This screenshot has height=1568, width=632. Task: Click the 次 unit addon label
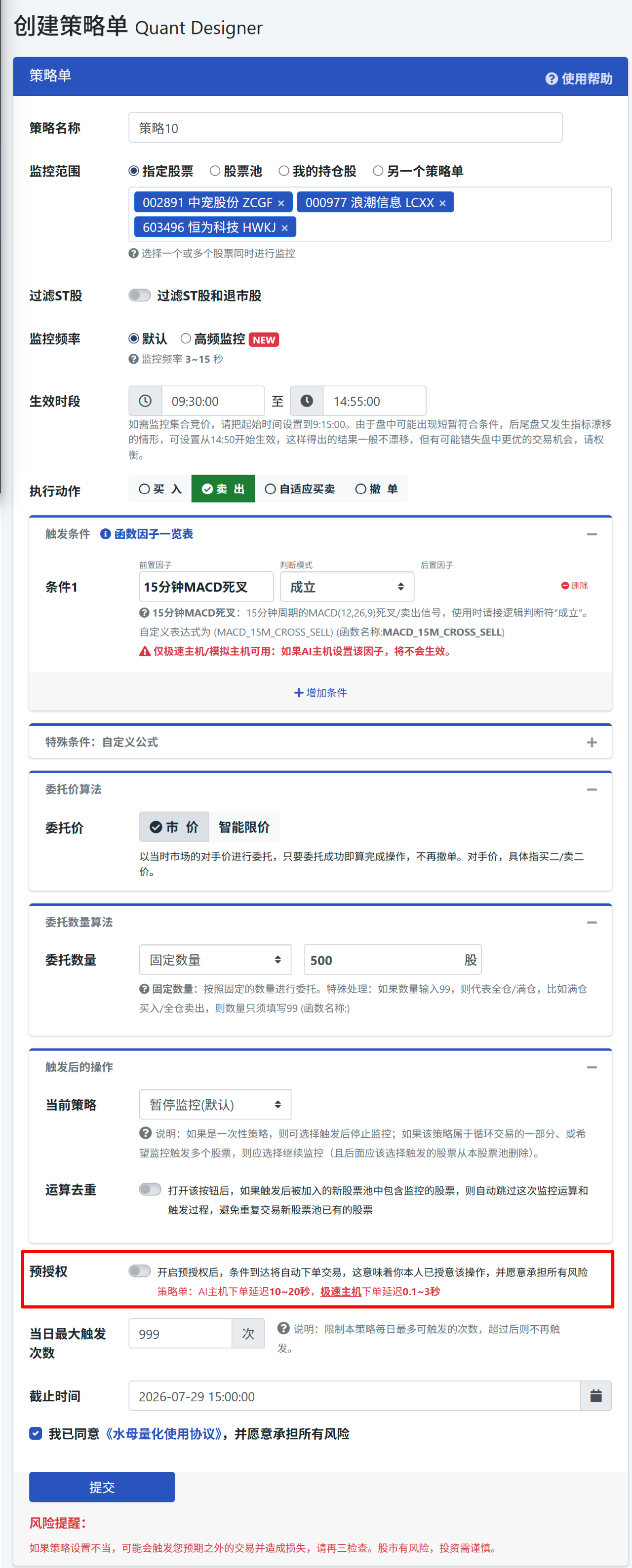[248, 1334]
